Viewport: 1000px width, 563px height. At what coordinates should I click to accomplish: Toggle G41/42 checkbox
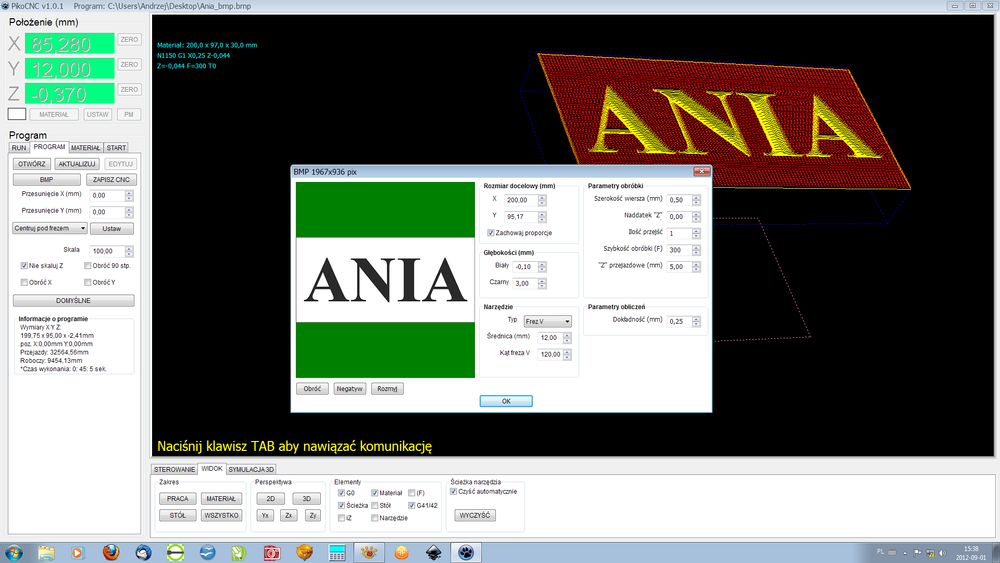(411, 505)
